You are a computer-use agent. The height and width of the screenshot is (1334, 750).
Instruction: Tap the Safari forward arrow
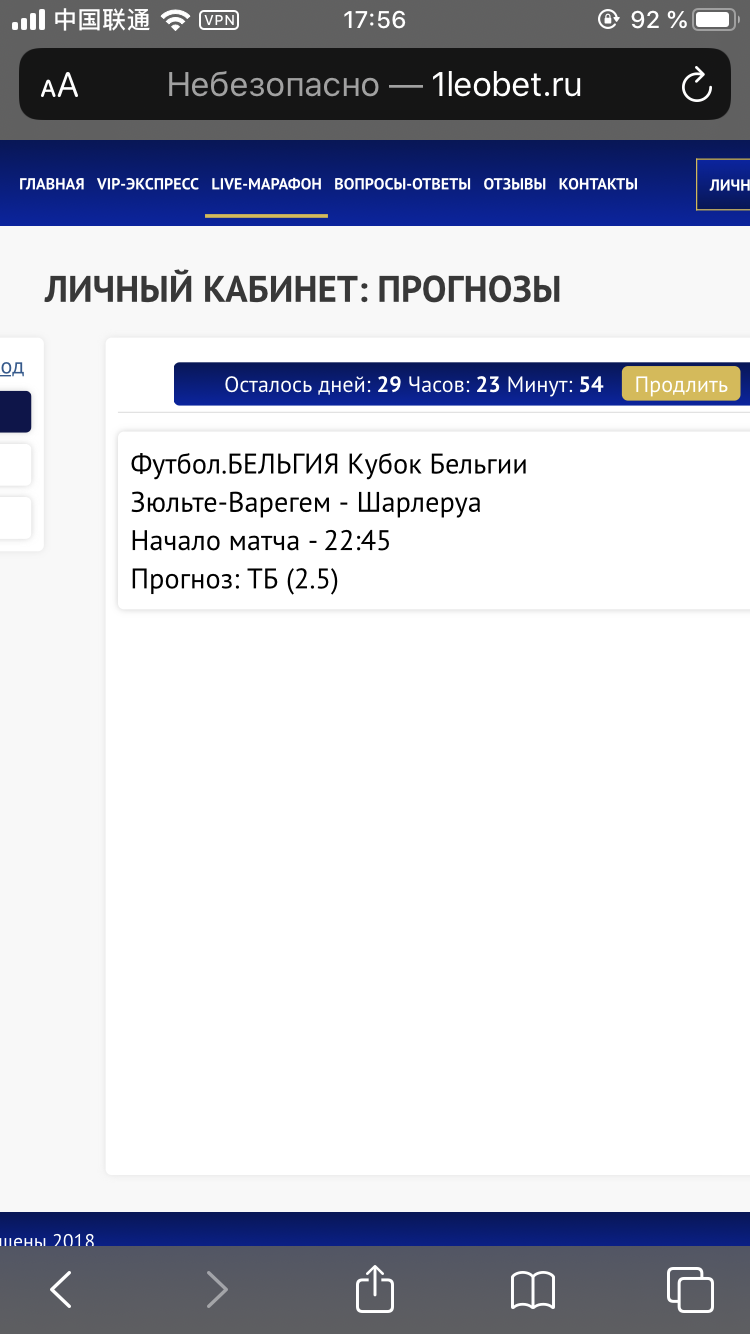tap(216, 1289)
